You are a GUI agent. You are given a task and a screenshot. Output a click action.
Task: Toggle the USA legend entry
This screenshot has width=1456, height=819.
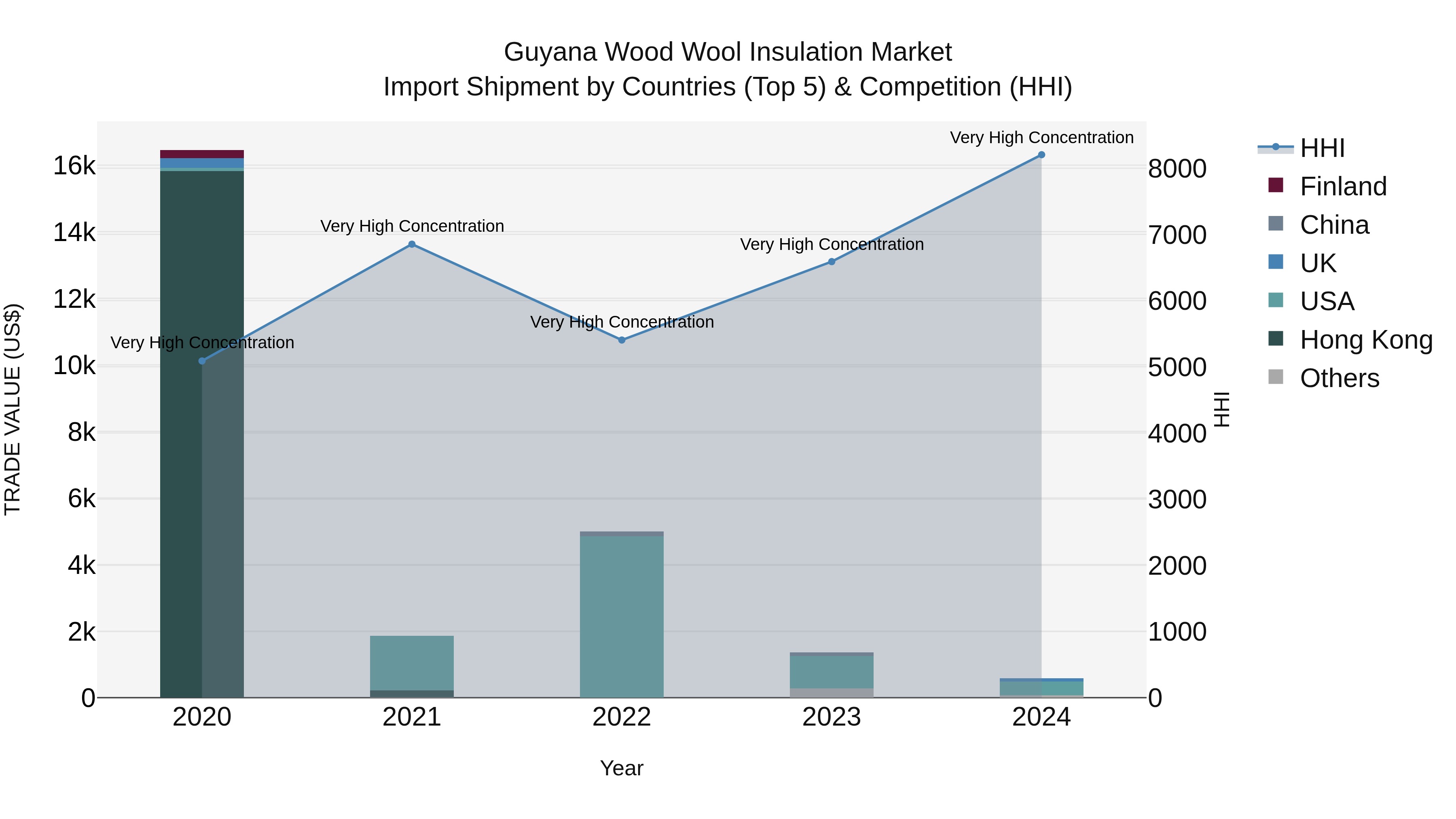[1311, 301]
